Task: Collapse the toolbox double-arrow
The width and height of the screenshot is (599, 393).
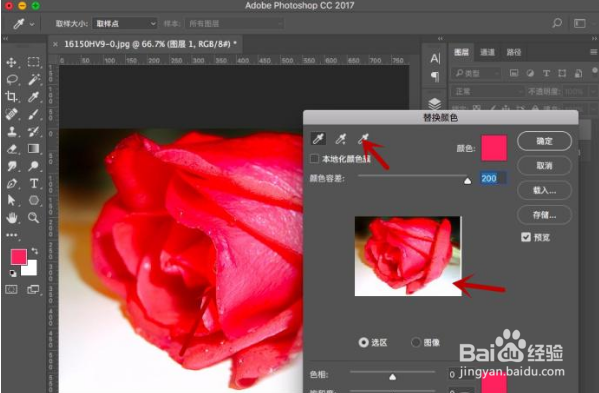Action: (x=5, y=39)
